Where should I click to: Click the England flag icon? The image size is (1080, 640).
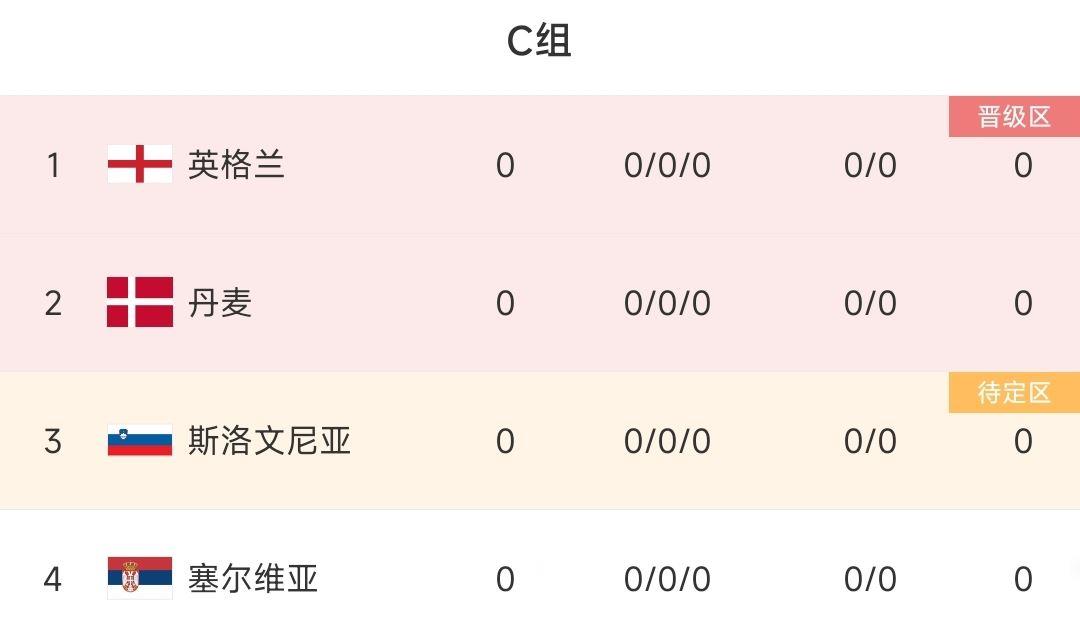(x=140, y=164)
